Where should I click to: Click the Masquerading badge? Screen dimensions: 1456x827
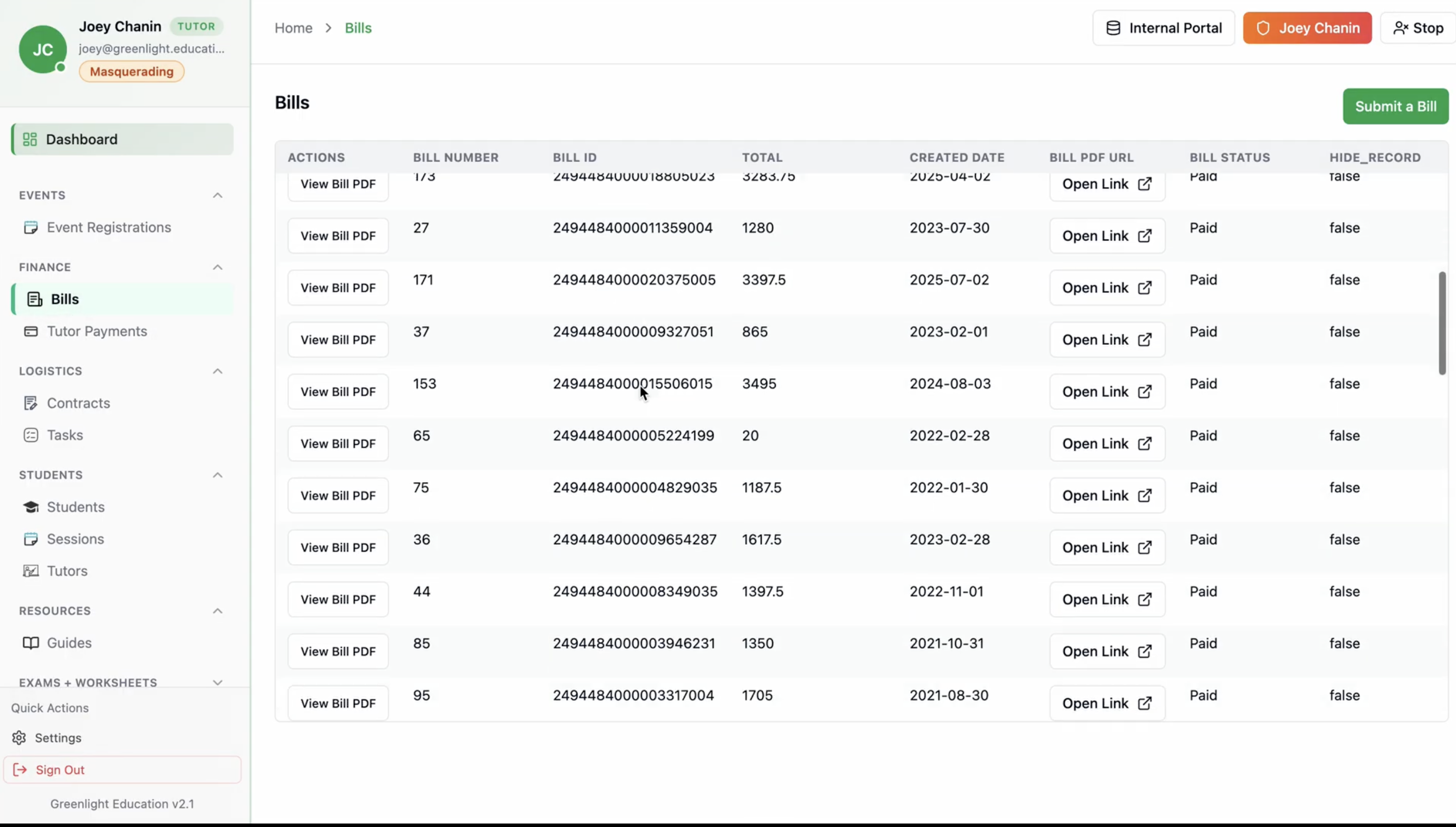coord(132,72)
